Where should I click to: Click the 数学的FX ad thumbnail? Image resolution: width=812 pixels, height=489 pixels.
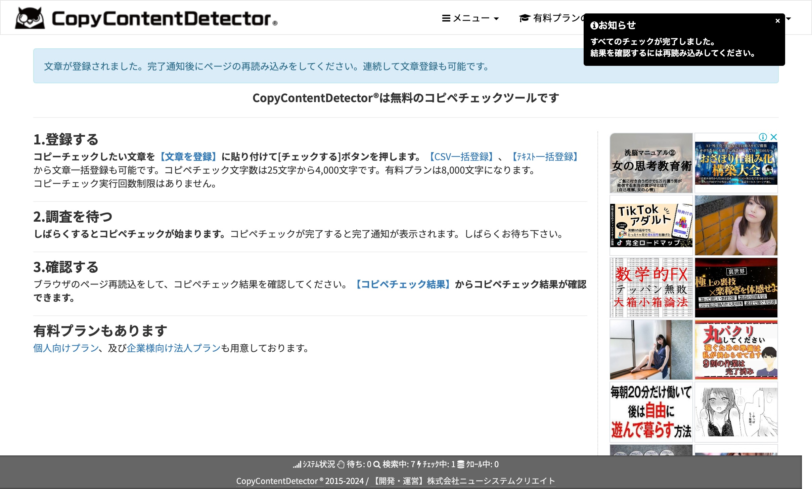pyautogui.click(x=651, y=287)
